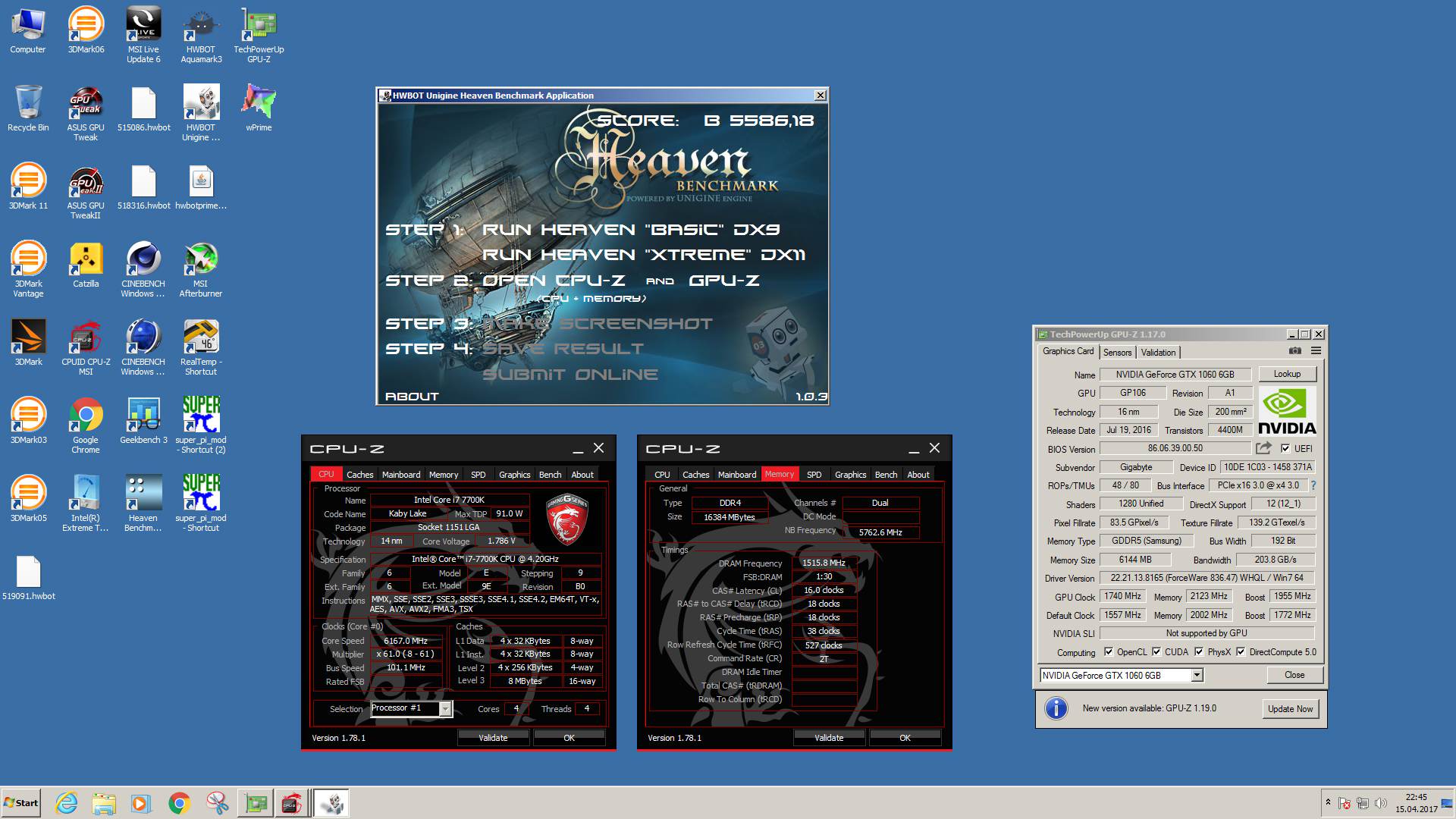Click RUN HEAVEN "BASIC" DX9
The height and width of the screenshot is (819, 1456).
tap(631, 230)
